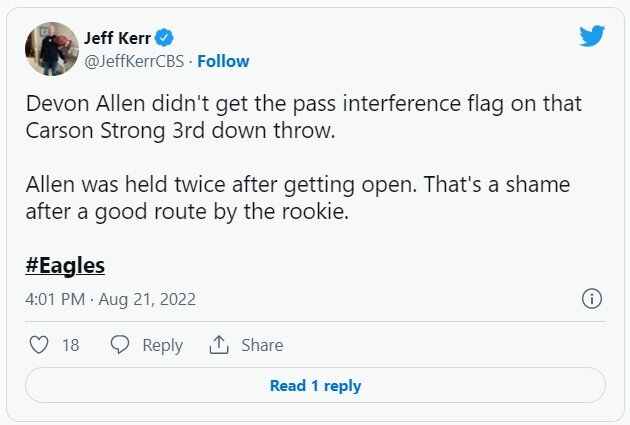Click the Reply text label
The height and width of the screenshot is (425, 630).
[162, 345]
